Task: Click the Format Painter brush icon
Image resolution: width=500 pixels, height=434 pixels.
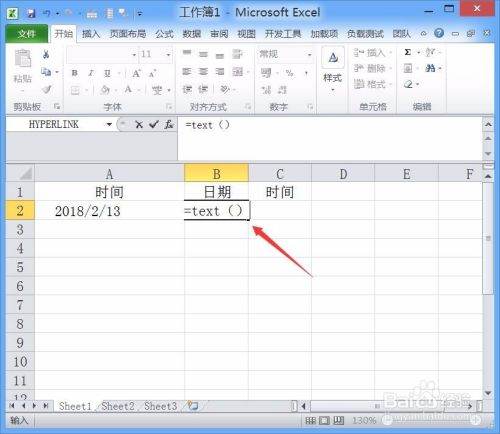Action: click(x=47, y=89)
